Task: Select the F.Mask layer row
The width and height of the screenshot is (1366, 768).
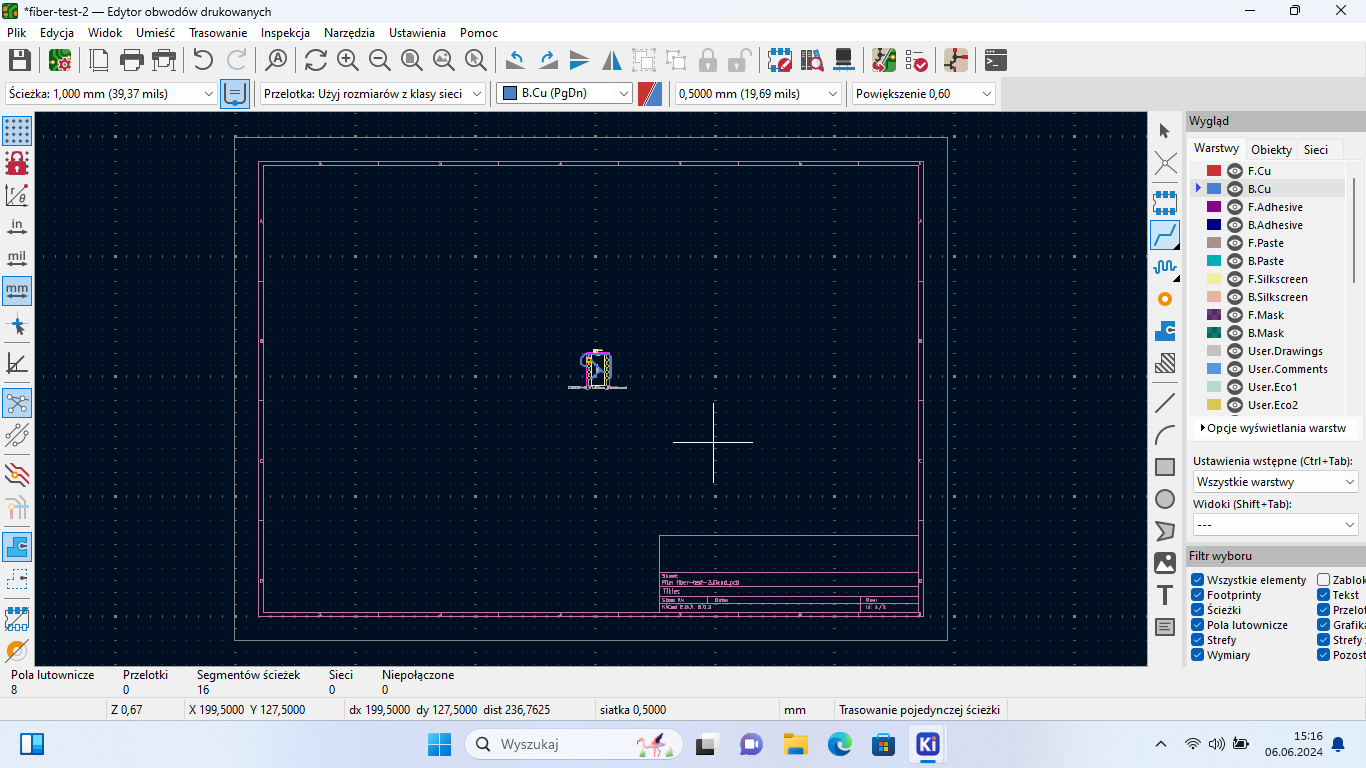Action: pyautogui.click(x=1268, y=315)
